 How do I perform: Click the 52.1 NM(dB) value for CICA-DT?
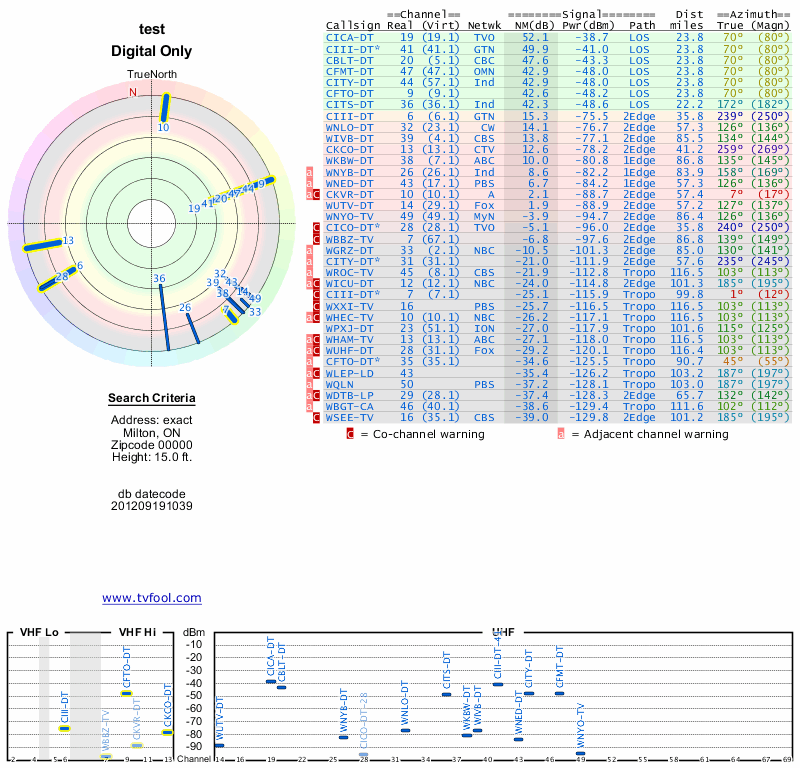click(535, 37)
